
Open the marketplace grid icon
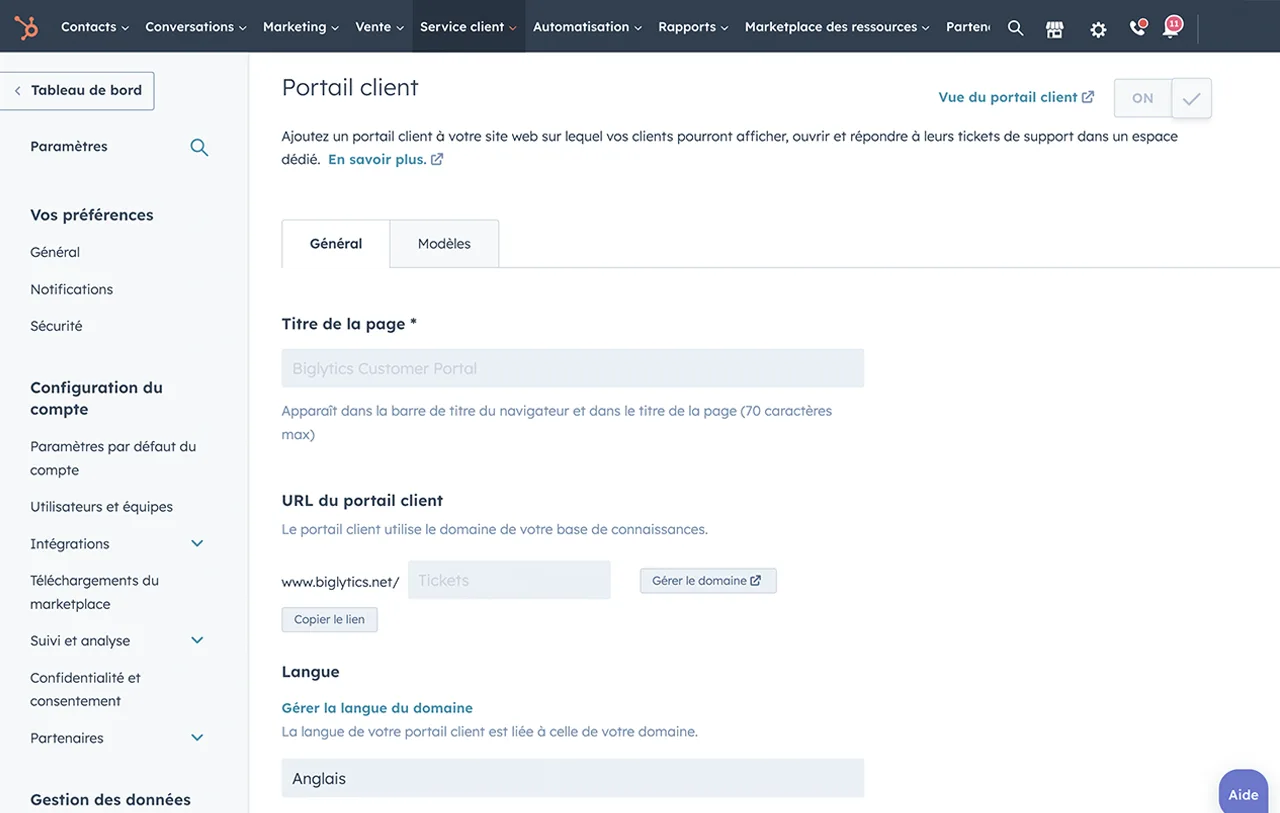[x=1054, y=28]
